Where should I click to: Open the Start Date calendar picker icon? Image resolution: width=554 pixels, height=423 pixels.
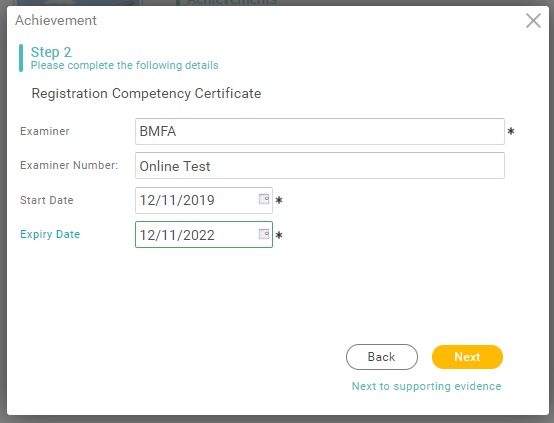pyautogui.click(x=264, y=199)
